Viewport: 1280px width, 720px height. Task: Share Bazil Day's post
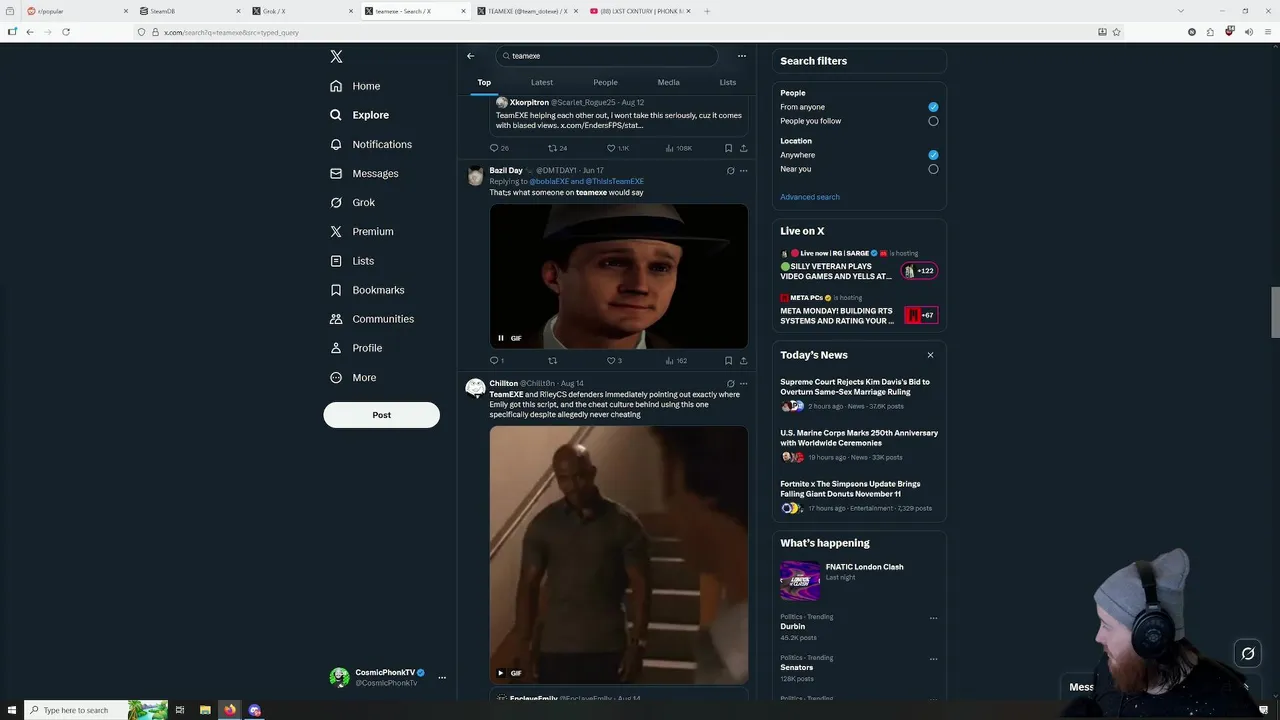tap(743, 361)
